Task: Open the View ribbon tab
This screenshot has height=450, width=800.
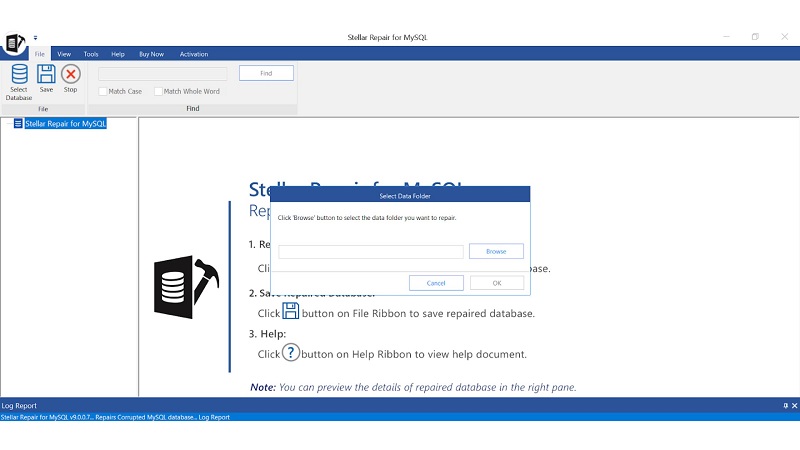Action: [x=64, y=54]
